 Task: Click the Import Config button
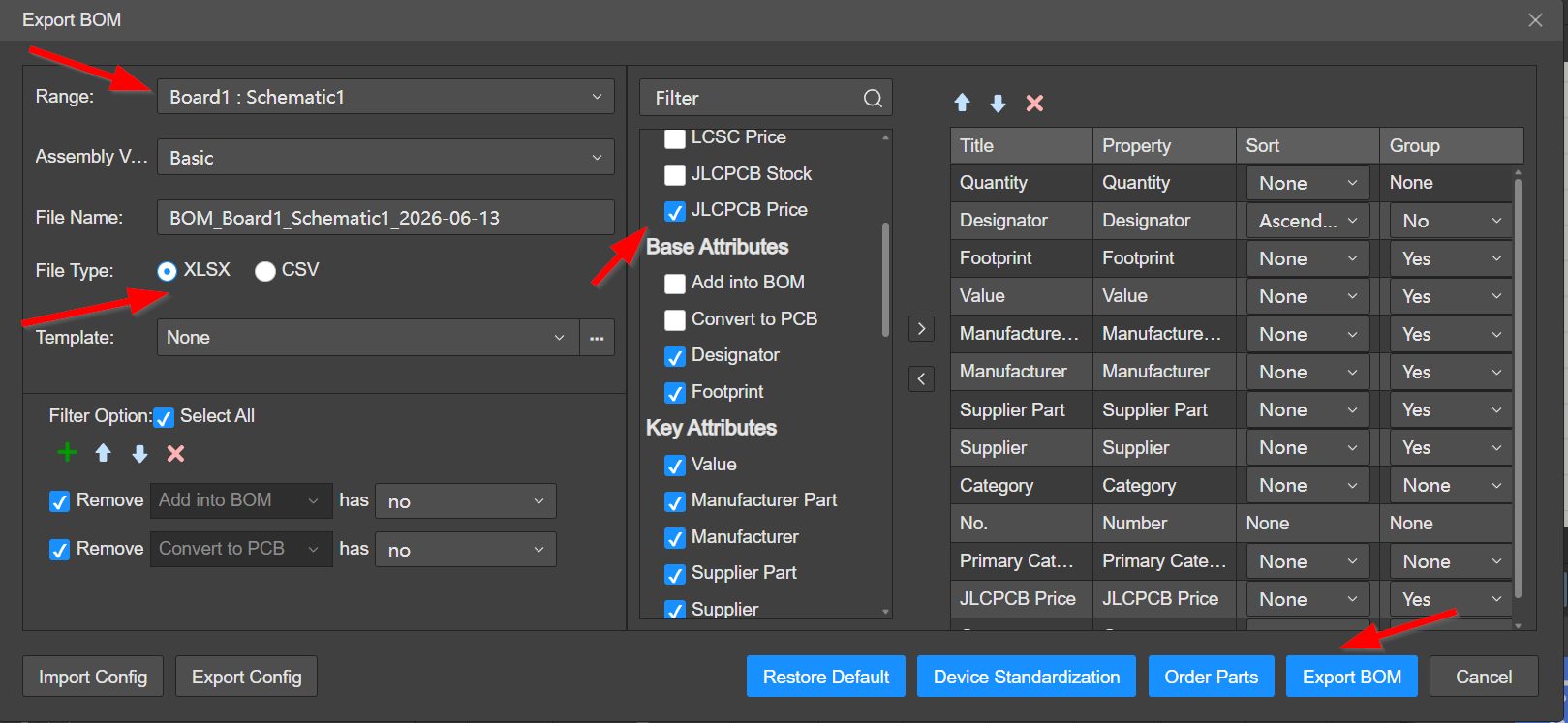click(x=93, y=677)
